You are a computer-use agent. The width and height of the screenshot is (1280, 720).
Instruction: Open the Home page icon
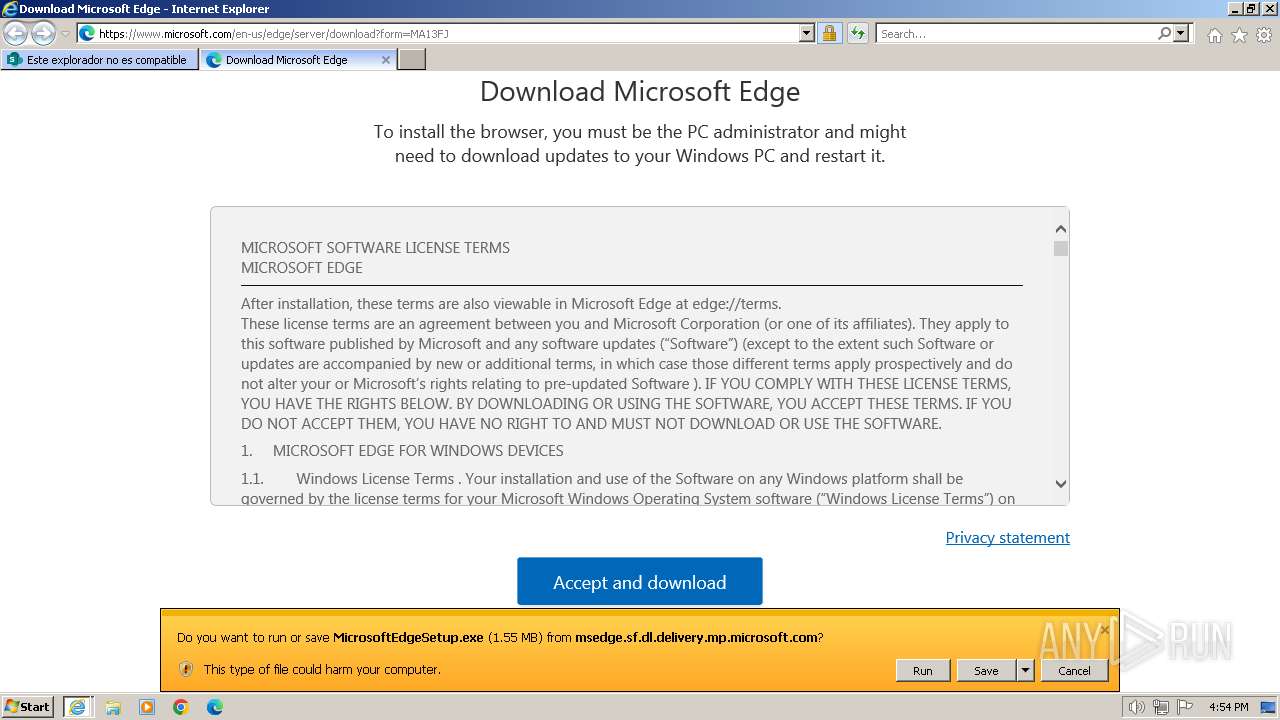click(x=1214, y=35)
